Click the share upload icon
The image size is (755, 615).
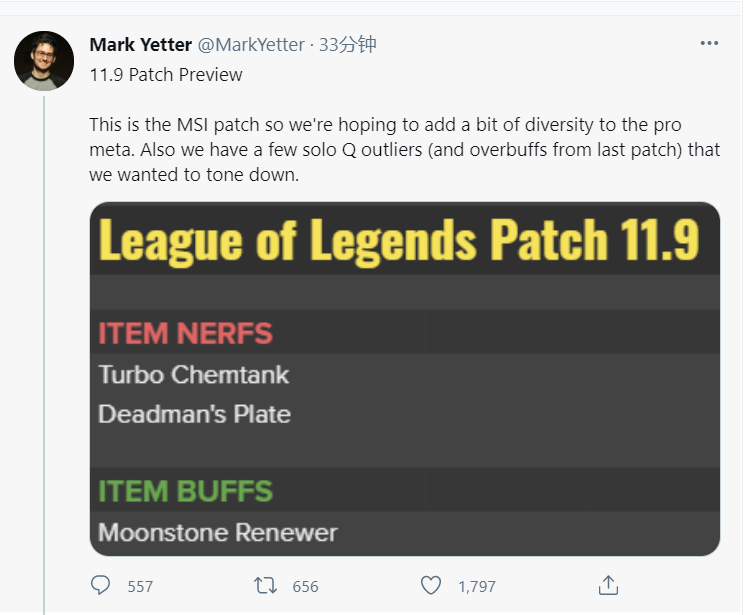click(x=608, y=586)
